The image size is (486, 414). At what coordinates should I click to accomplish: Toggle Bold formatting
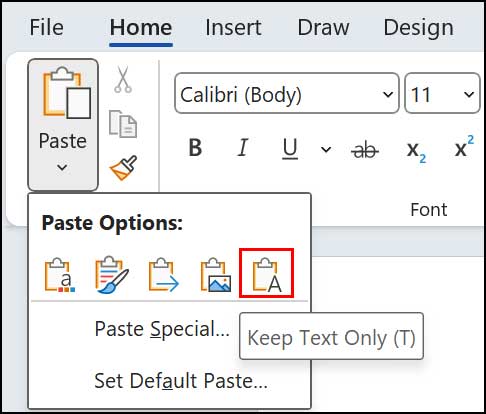pos(195,147)
